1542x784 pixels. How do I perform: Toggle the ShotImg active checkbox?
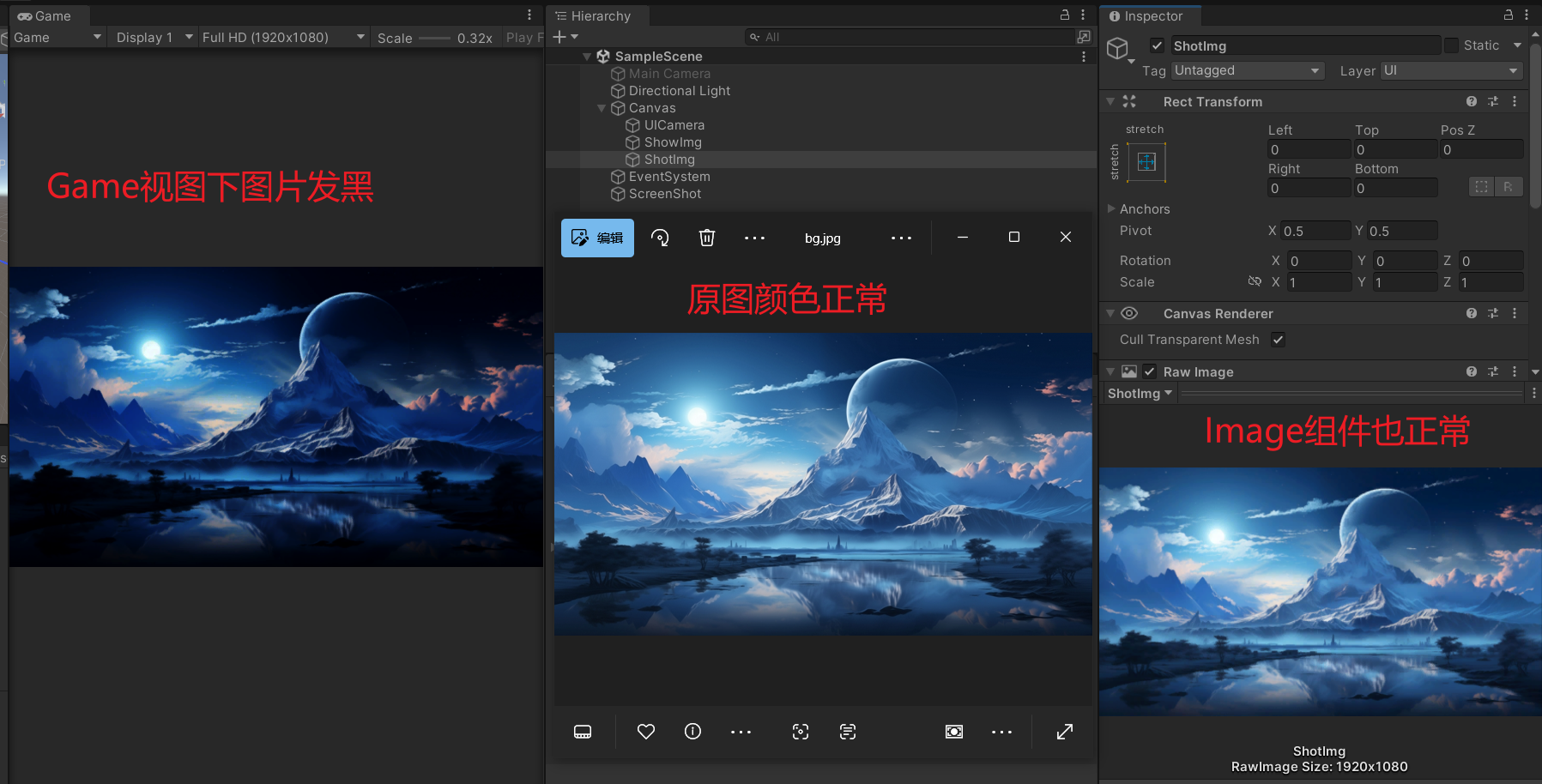[x=1158, y=45]
